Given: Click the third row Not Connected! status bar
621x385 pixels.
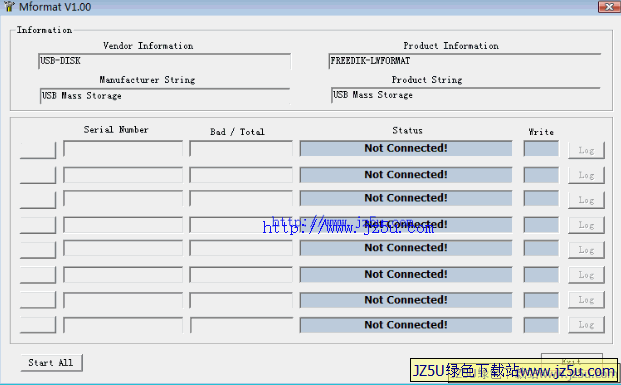Looking at the screenshot, I should (x=406, y=198).
